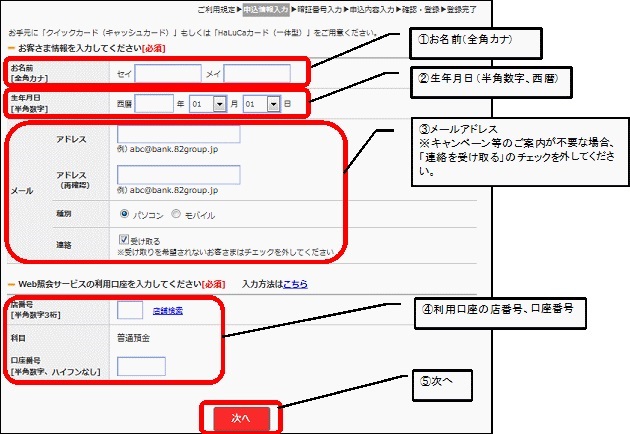630x434 pixels.
Task: Uncheck the 受け取る checkbox
Action: coord(123,240)
